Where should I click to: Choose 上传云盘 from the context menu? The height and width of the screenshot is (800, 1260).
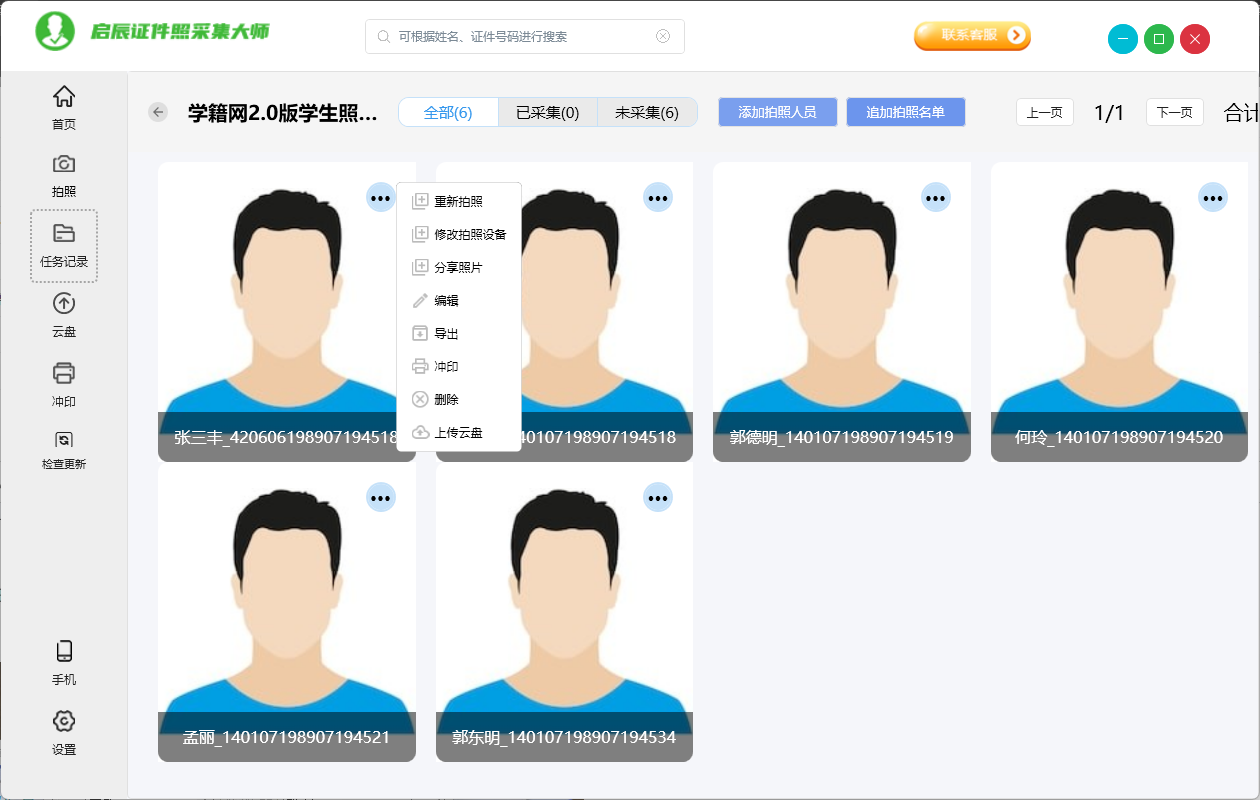pyautogui.click(x=459, y=432)
